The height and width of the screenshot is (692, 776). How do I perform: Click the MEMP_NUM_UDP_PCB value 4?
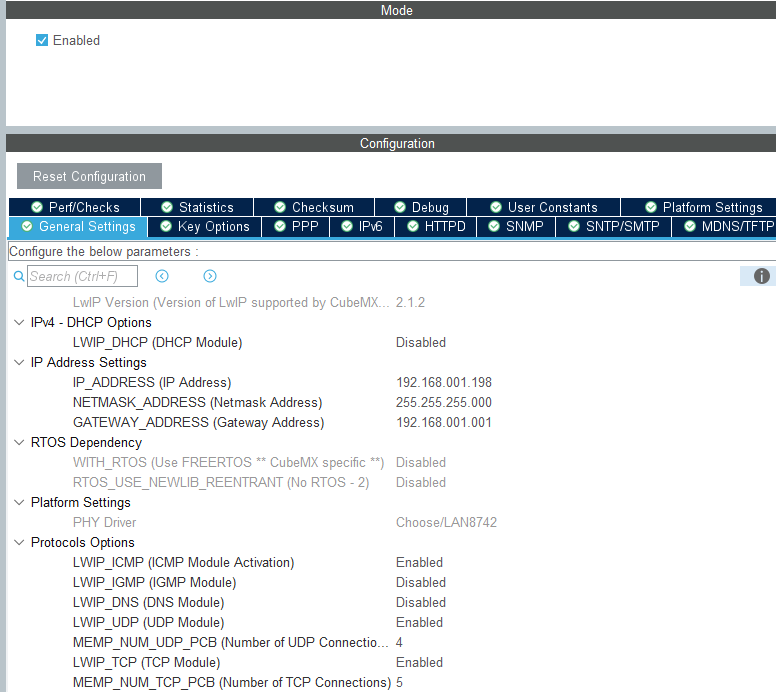(x=399, y=643)
